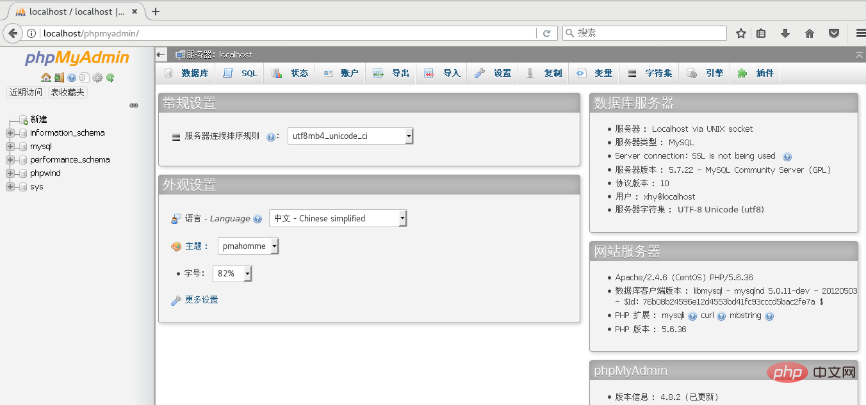Click the phpMyAdmin home icon

pyautogui.click(x=46, y=77)
